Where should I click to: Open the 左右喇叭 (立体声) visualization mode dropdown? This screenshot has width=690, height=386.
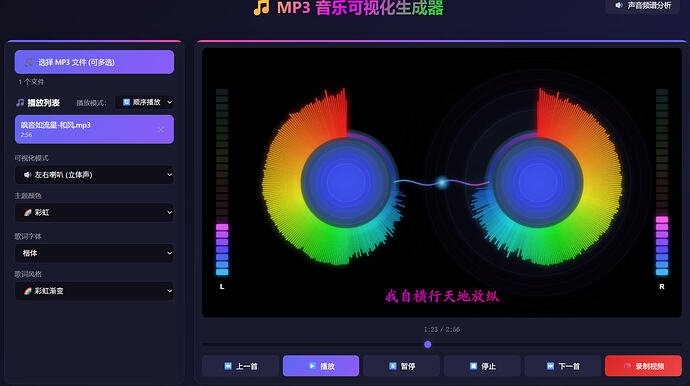pos(94,175)
